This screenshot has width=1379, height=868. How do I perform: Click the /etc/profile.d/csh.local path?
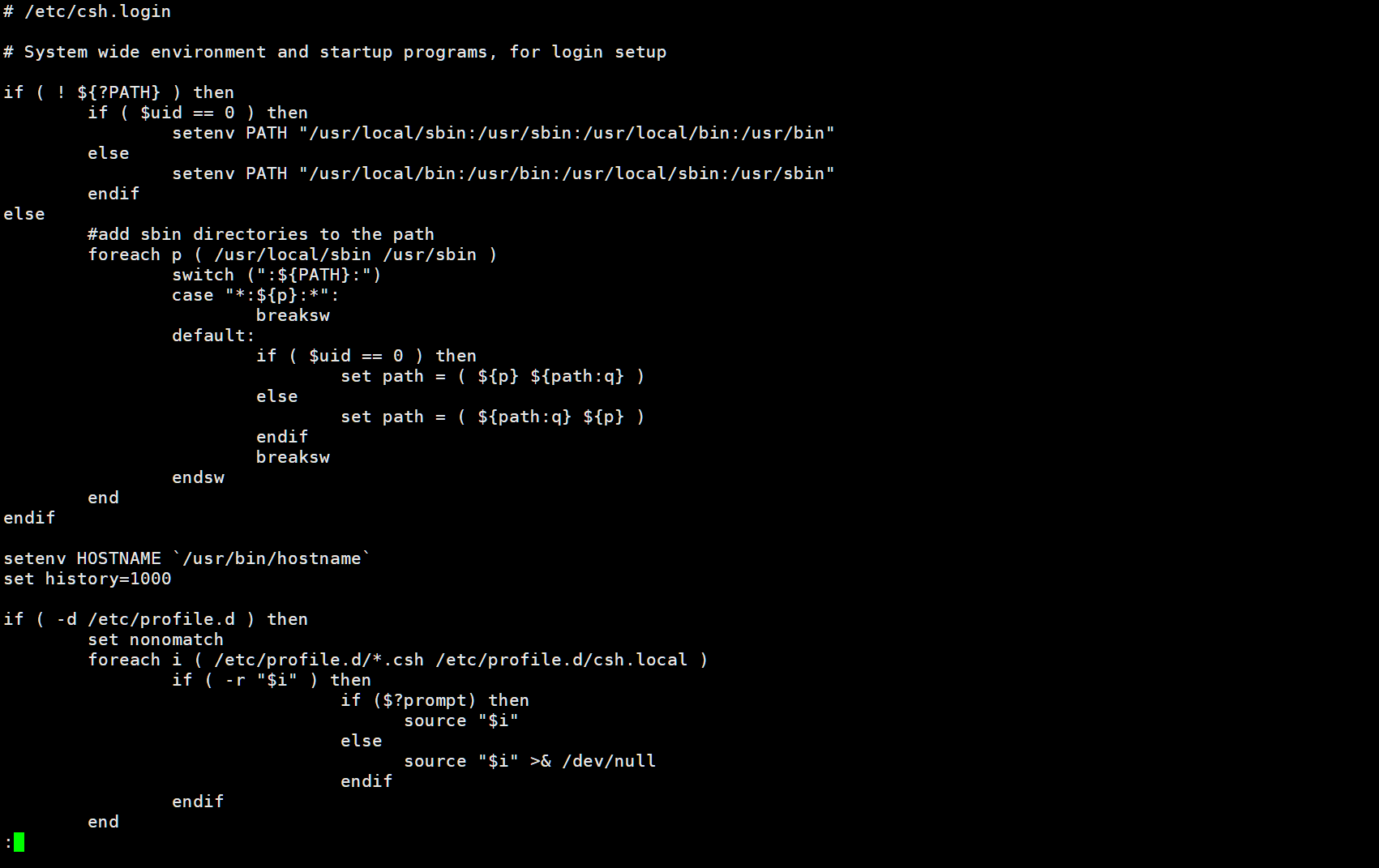pyautogui.click(x=561, y=660)
